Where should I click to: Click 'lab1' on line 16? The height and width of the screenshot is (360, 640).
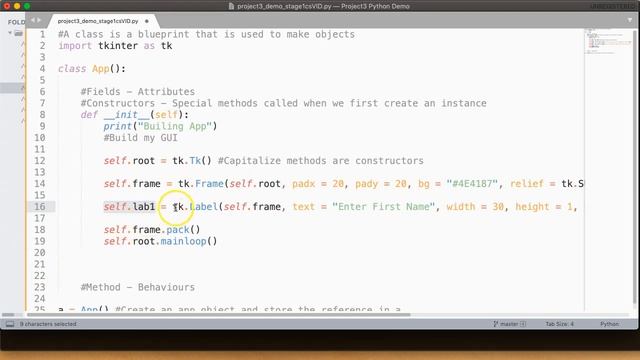144,207
